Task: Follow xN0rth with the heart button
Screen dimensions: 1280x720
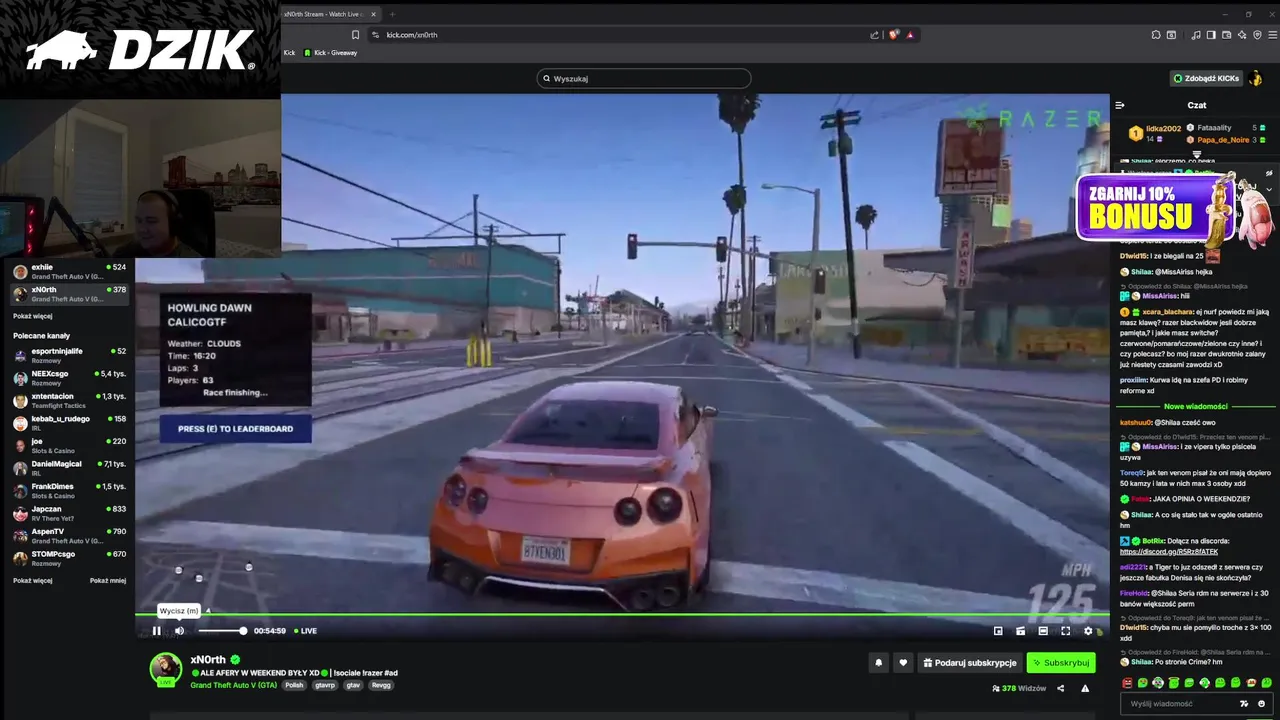Action: 903,662
